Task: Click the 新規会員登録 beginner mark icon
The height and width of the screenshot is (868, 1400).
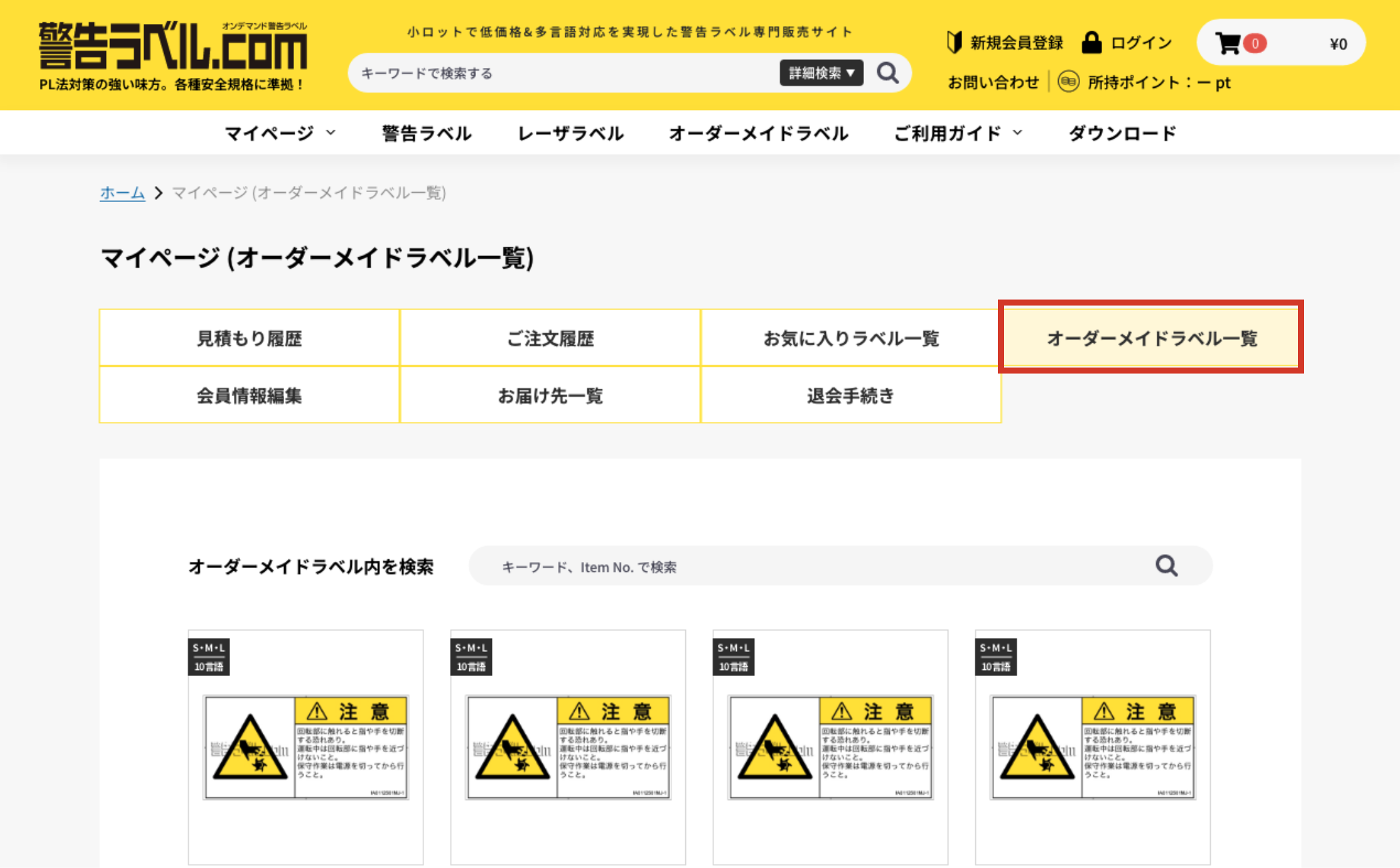Action: point(954,43)
